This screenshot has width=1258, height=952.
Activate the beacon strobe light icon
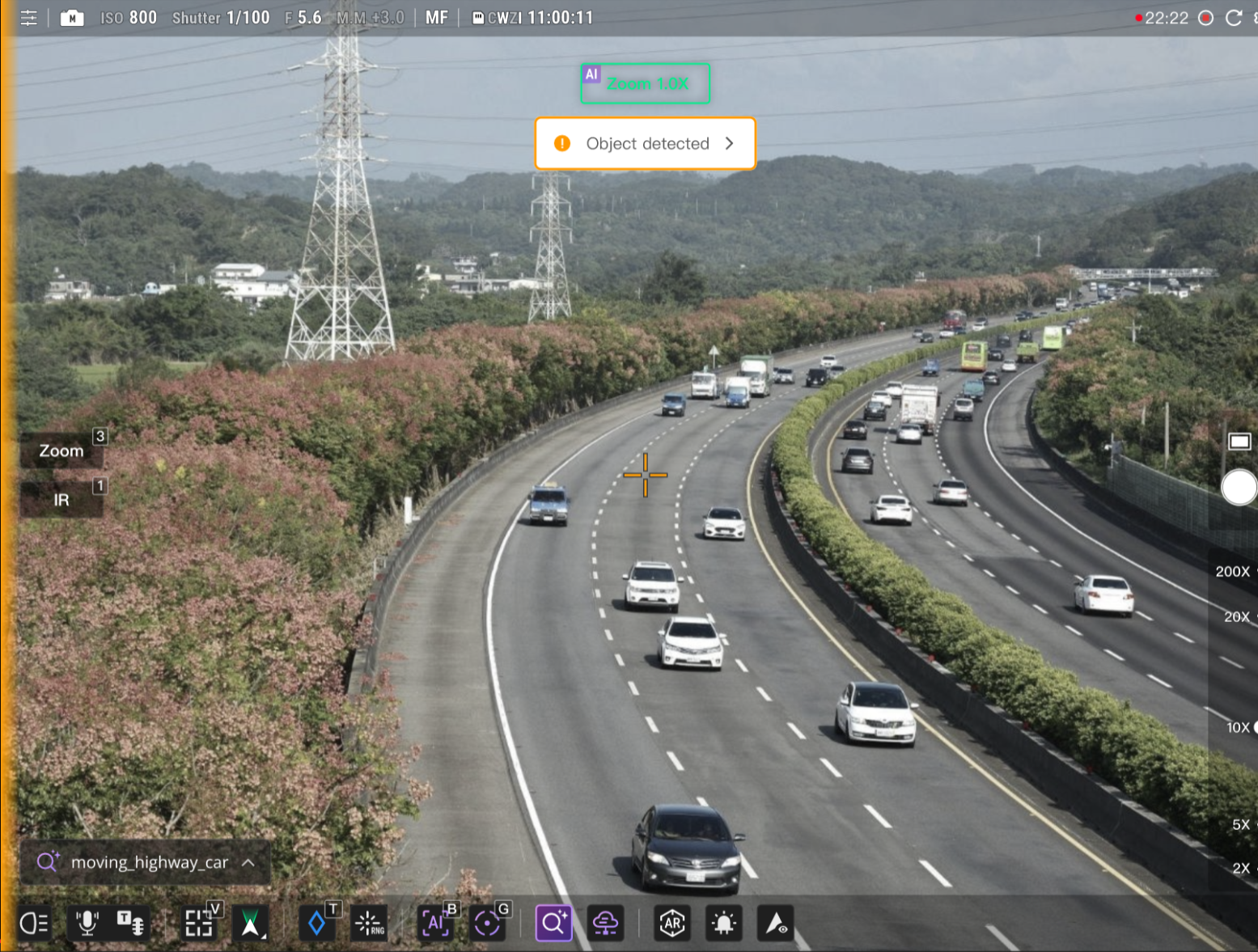(723, 923)
